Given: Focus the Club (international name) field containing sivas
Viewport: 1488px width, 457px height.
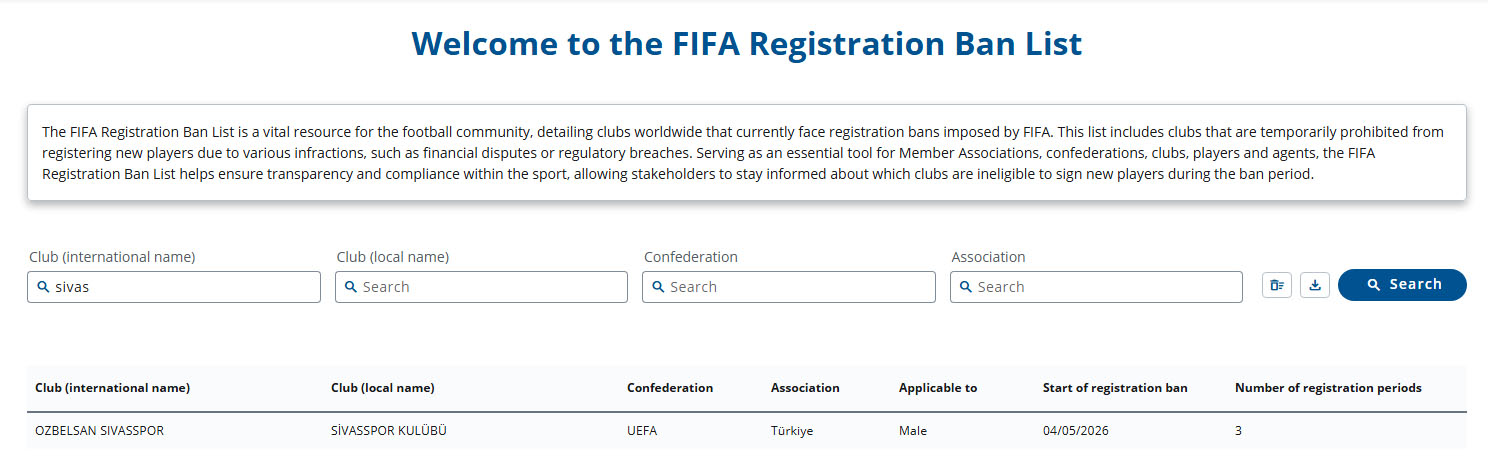Looking at the screenshot, I should point(174,287).
